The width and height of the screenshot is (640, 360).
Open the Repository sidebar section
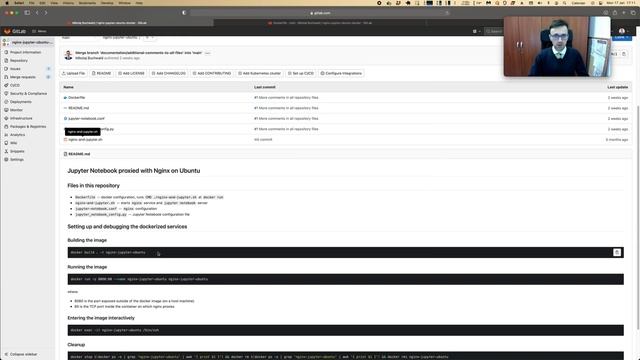(19, 60)
